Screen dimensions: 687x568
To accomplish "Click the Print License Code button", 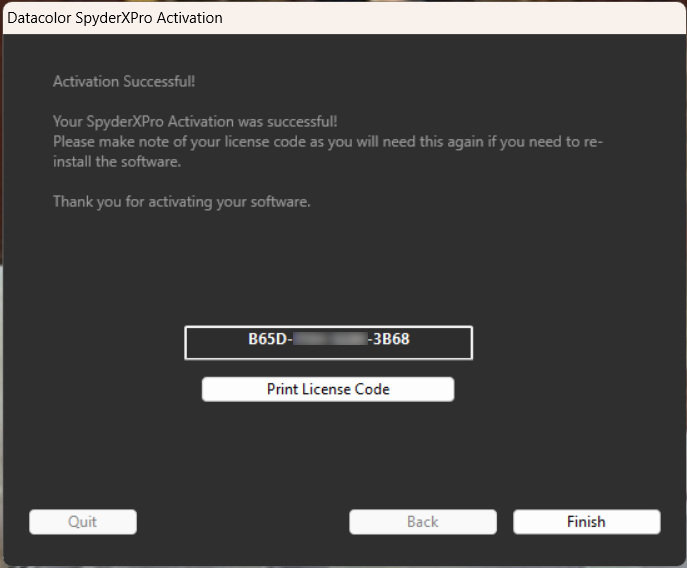I will [x=328, y=389].
